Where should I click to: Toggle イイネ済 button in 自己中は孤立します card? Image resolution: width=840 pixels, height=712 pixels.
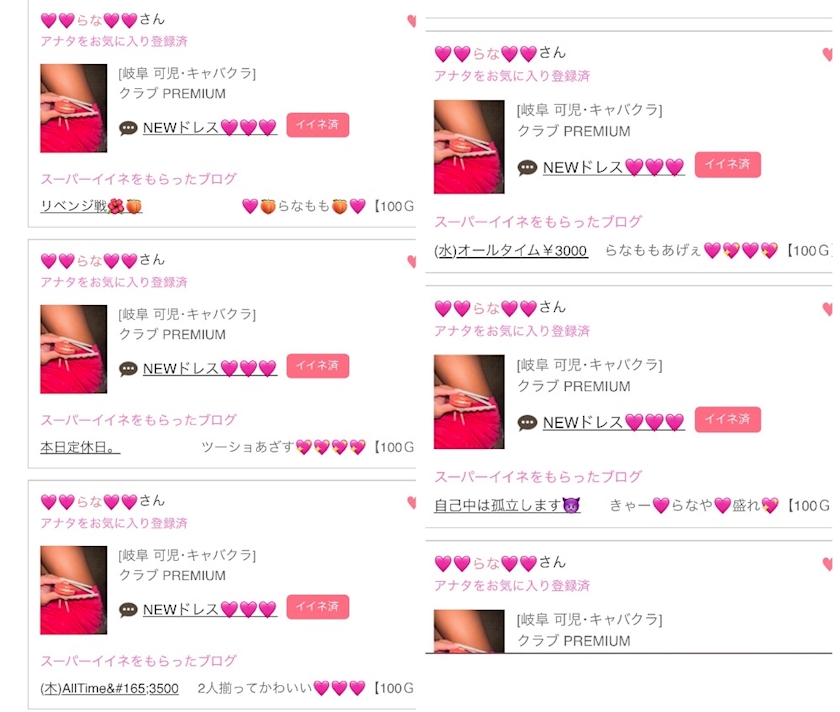(x=728, y=419)
